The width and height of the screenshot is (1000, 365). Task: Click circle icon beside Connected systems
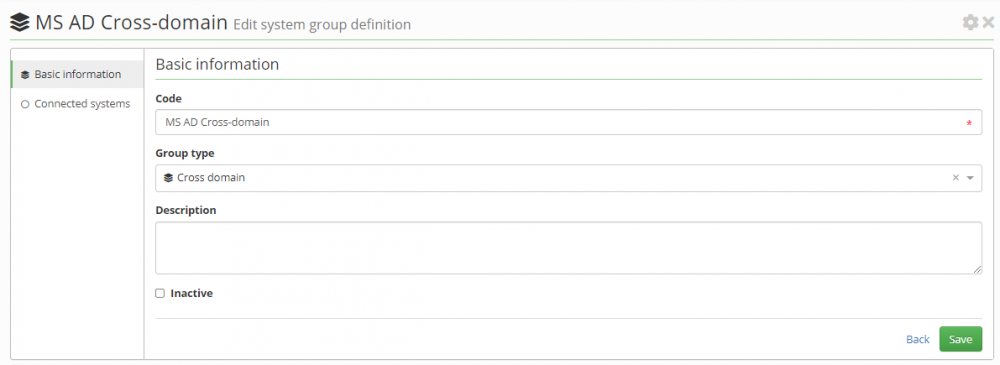click(25, 104)
